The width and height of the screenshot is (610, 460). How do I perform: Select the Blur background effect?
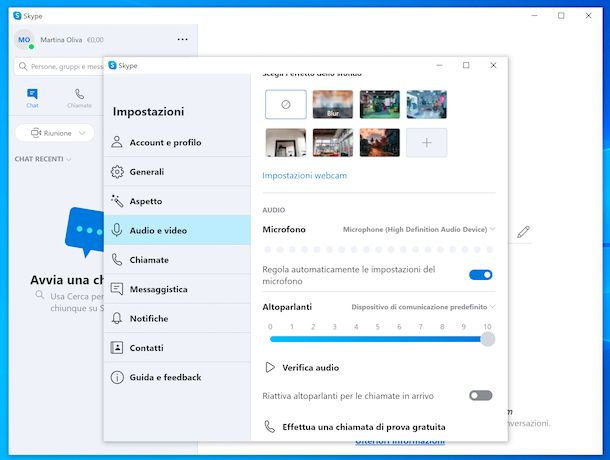point(333,104)
